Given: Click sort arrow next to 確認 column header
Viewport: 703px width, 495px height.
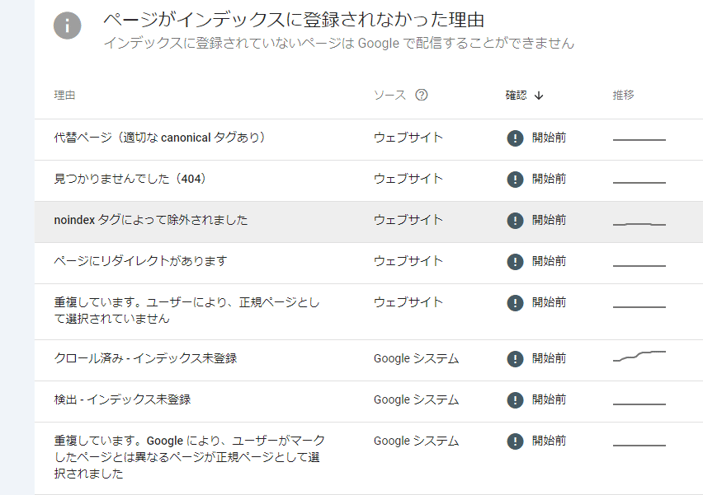Looking at the screenshot, I should (539, 96).
